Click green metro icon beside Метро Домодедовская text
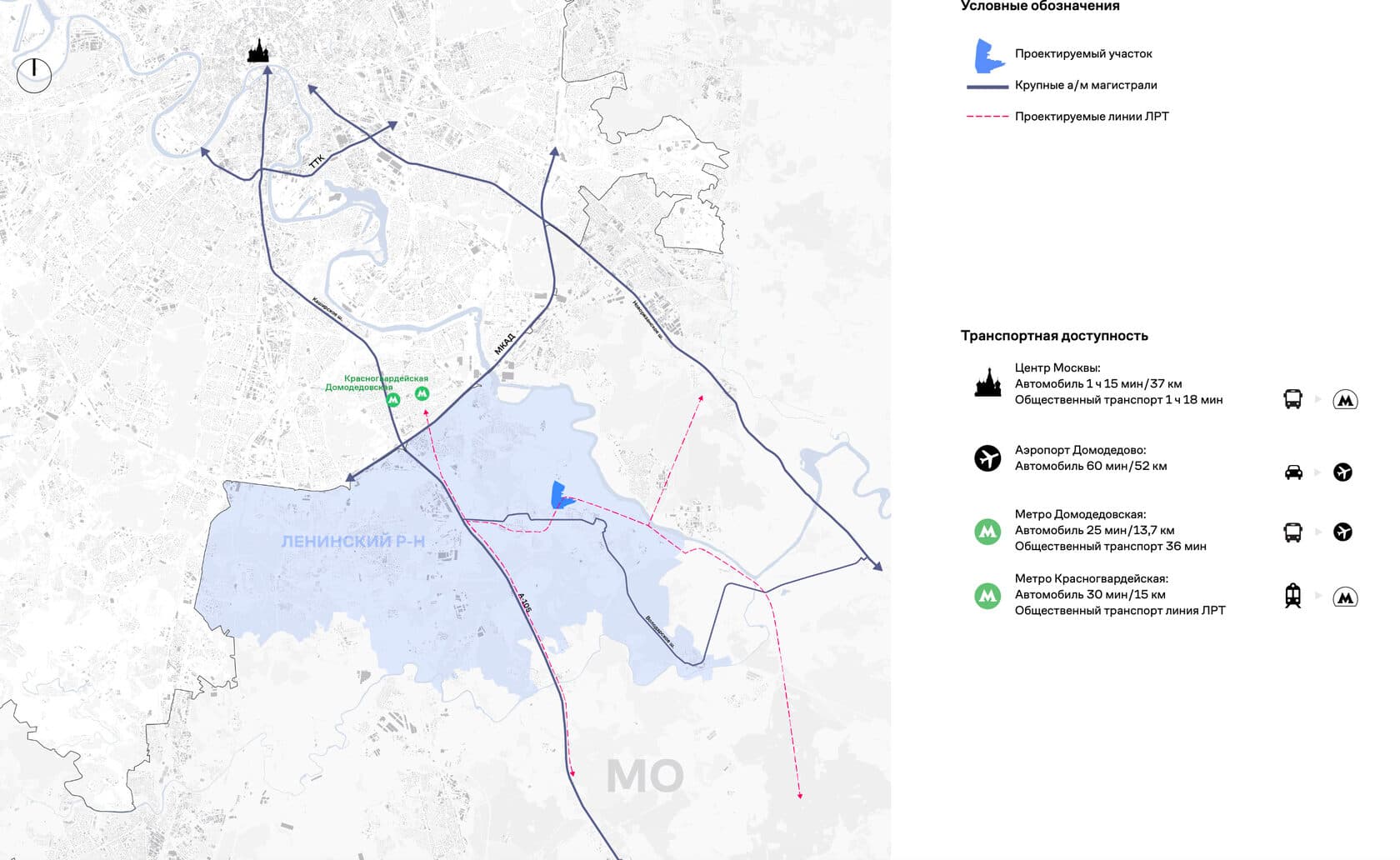 (987, 531)
